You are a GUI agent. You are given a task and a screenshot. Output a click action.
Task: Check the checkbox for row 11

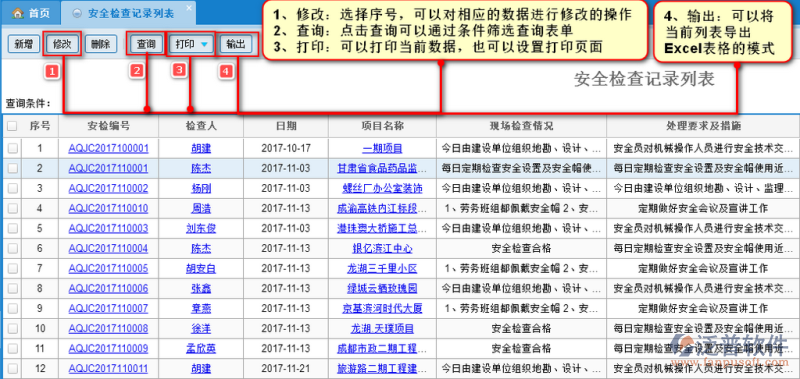(12, 348)
